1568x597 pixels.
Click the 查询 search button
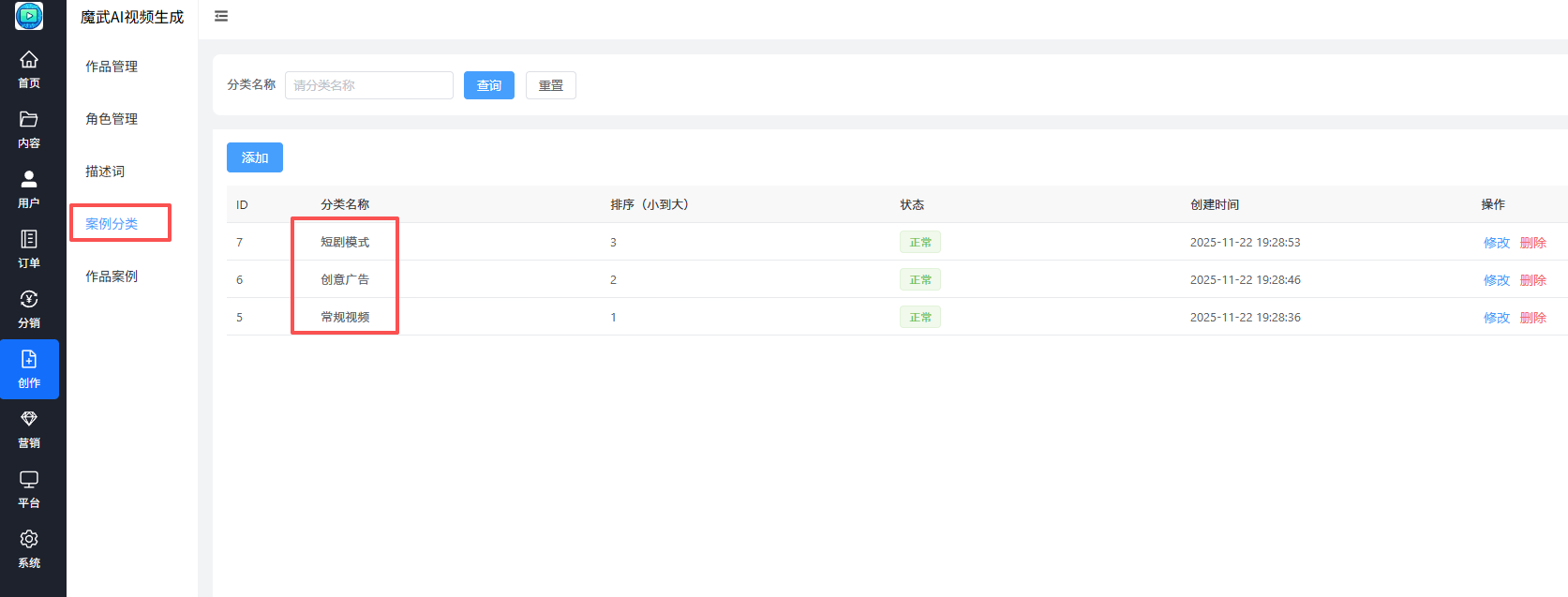coord(489,85)
